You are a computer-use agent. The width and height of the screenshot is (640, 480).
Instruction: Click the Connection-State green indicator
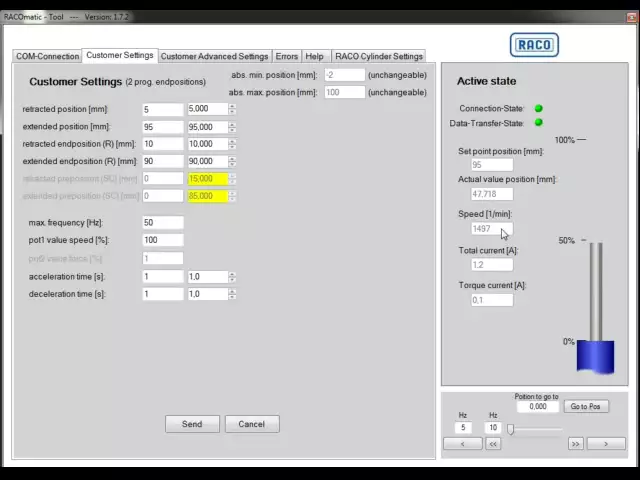(x=539, y=108)
